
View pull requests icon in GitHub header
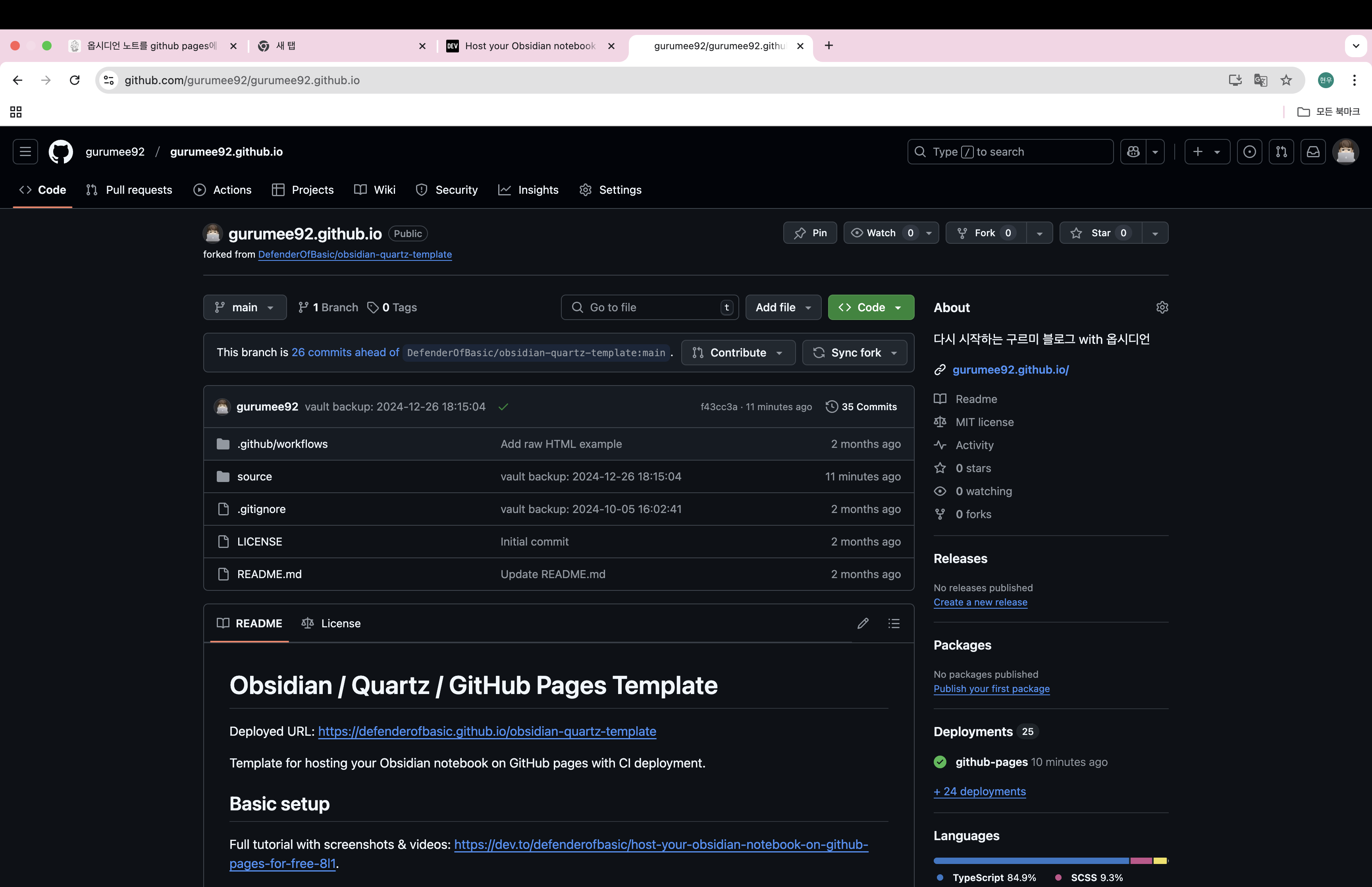pos(1281,152)
